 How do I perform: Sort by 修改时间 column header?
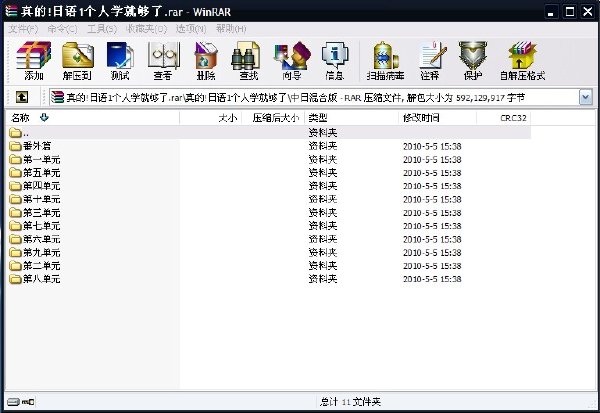(x=438, y=118)
